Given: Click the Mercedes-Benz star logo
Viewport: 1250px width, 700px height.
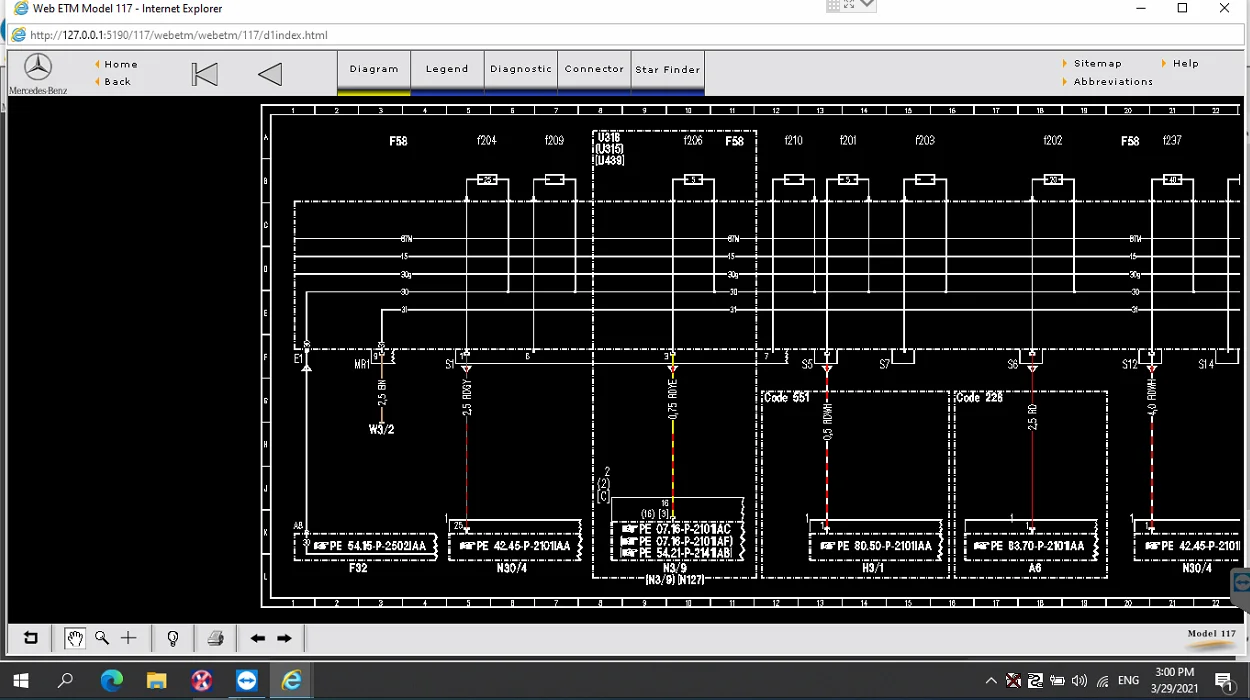Looking at the screenshot, I should pos(38,68).
